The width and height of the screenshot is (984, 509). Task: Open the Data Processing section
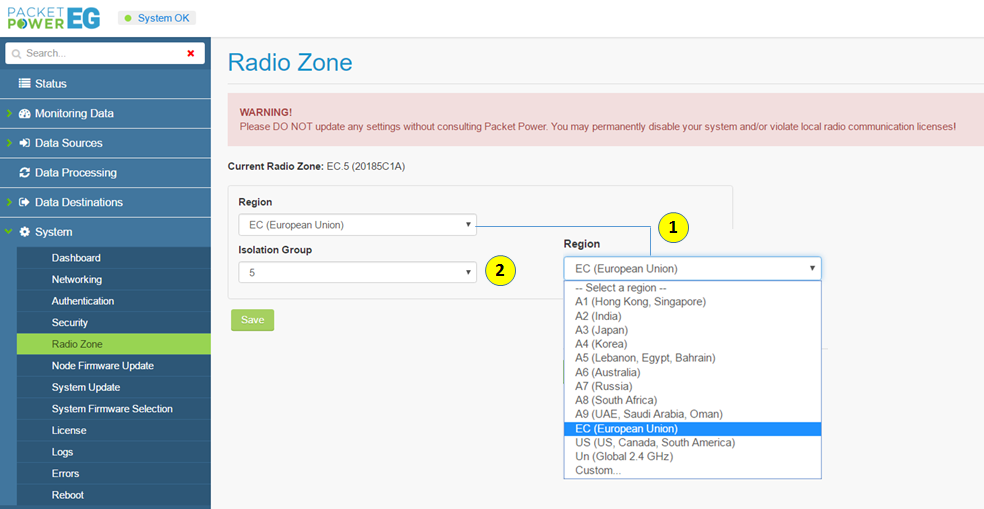point(75,173)
